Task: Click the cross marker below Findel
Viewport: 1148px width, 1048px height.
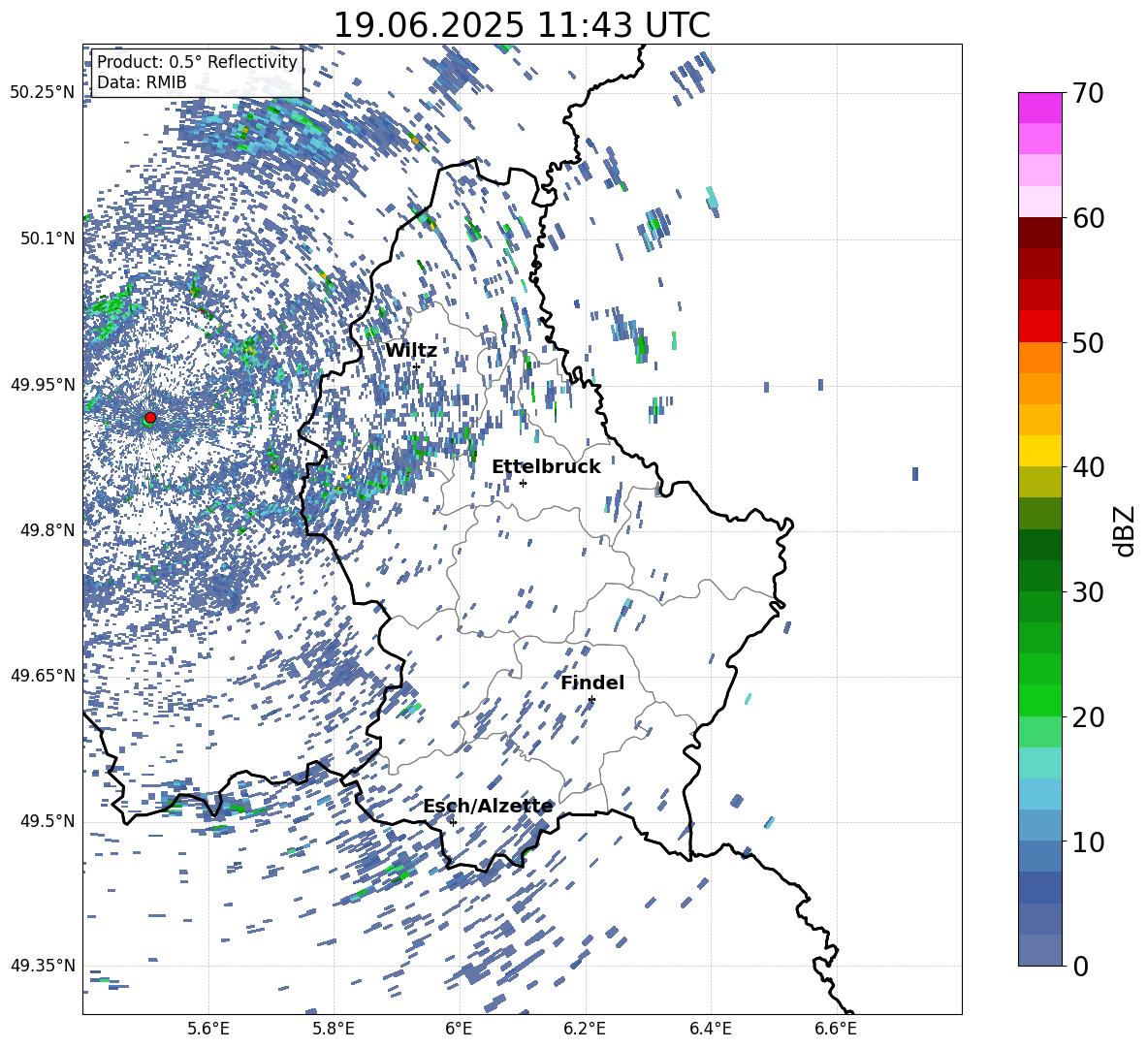Action: [x=591, y=700]
